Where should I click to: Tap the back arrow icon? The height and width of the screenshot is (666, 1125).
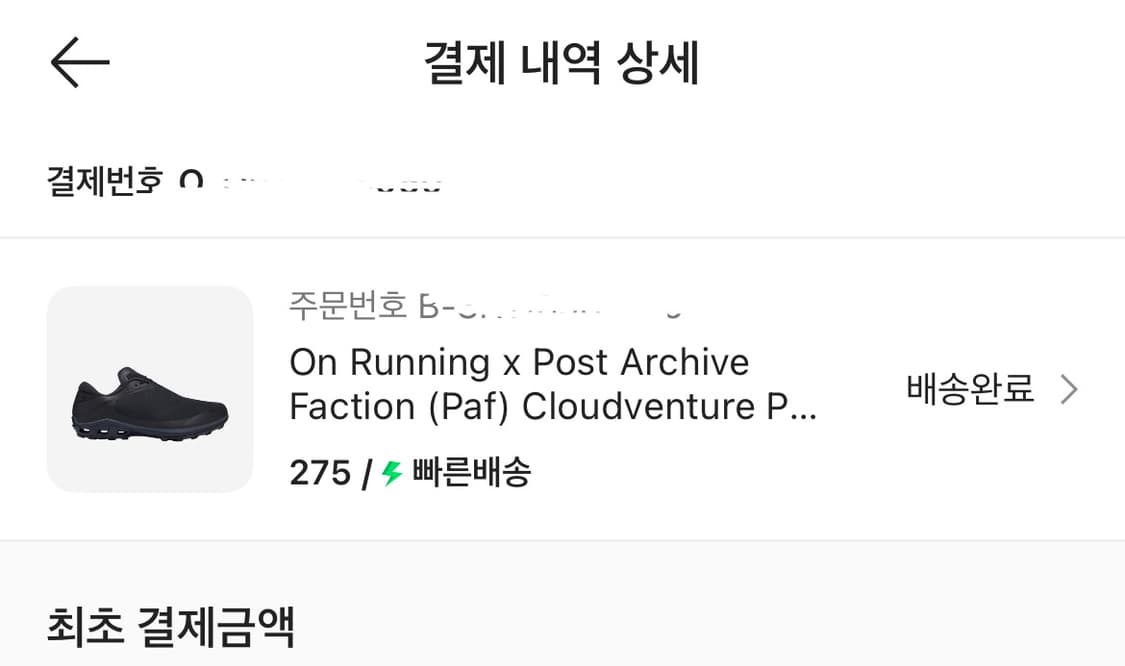pyautogui.click(x=80, y=63)
